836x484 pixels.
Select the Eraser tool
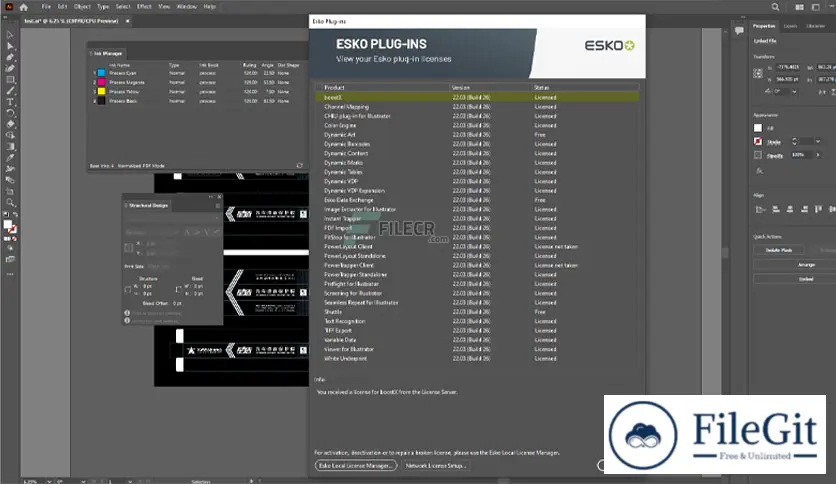10,124
